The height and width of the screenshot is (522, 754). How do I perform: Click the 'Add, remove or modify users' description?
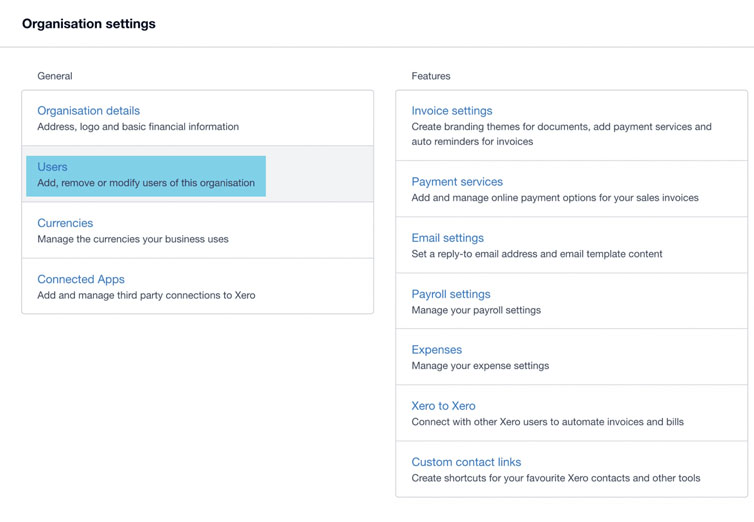(146, 183)
